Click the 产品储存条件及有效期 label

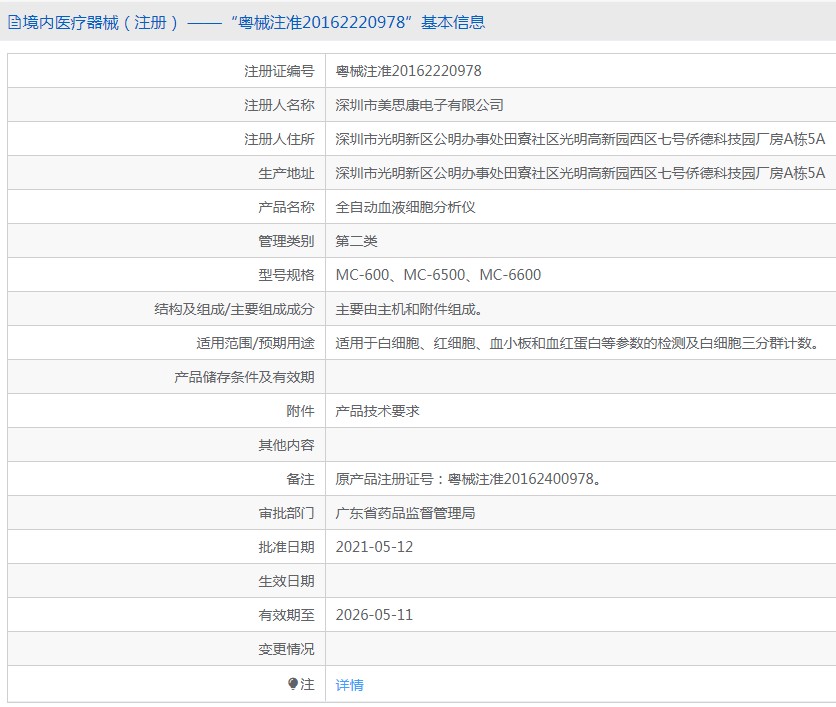(x=244, y=377)
